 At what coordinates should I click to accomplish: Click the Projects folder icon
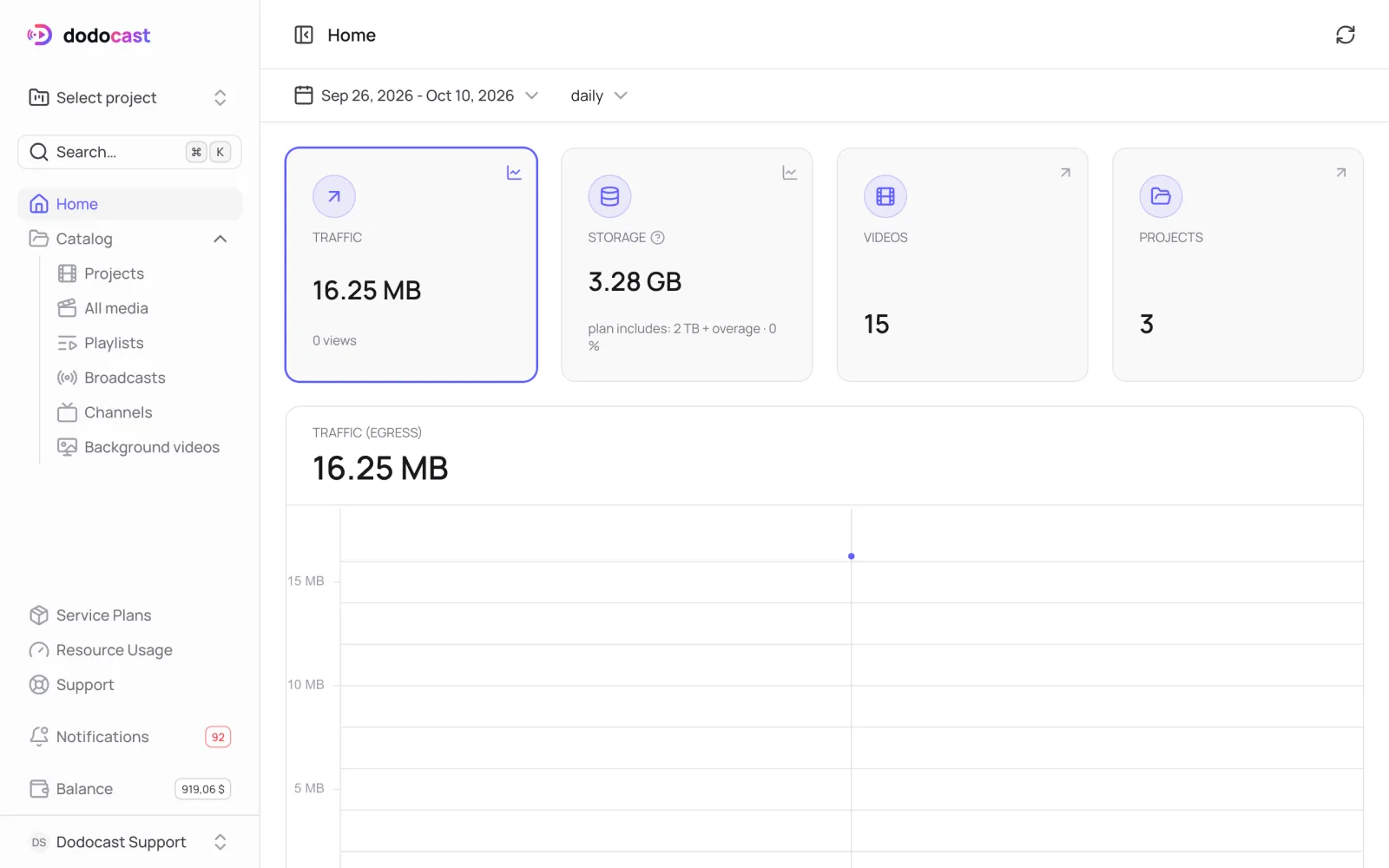(1161, 196)
